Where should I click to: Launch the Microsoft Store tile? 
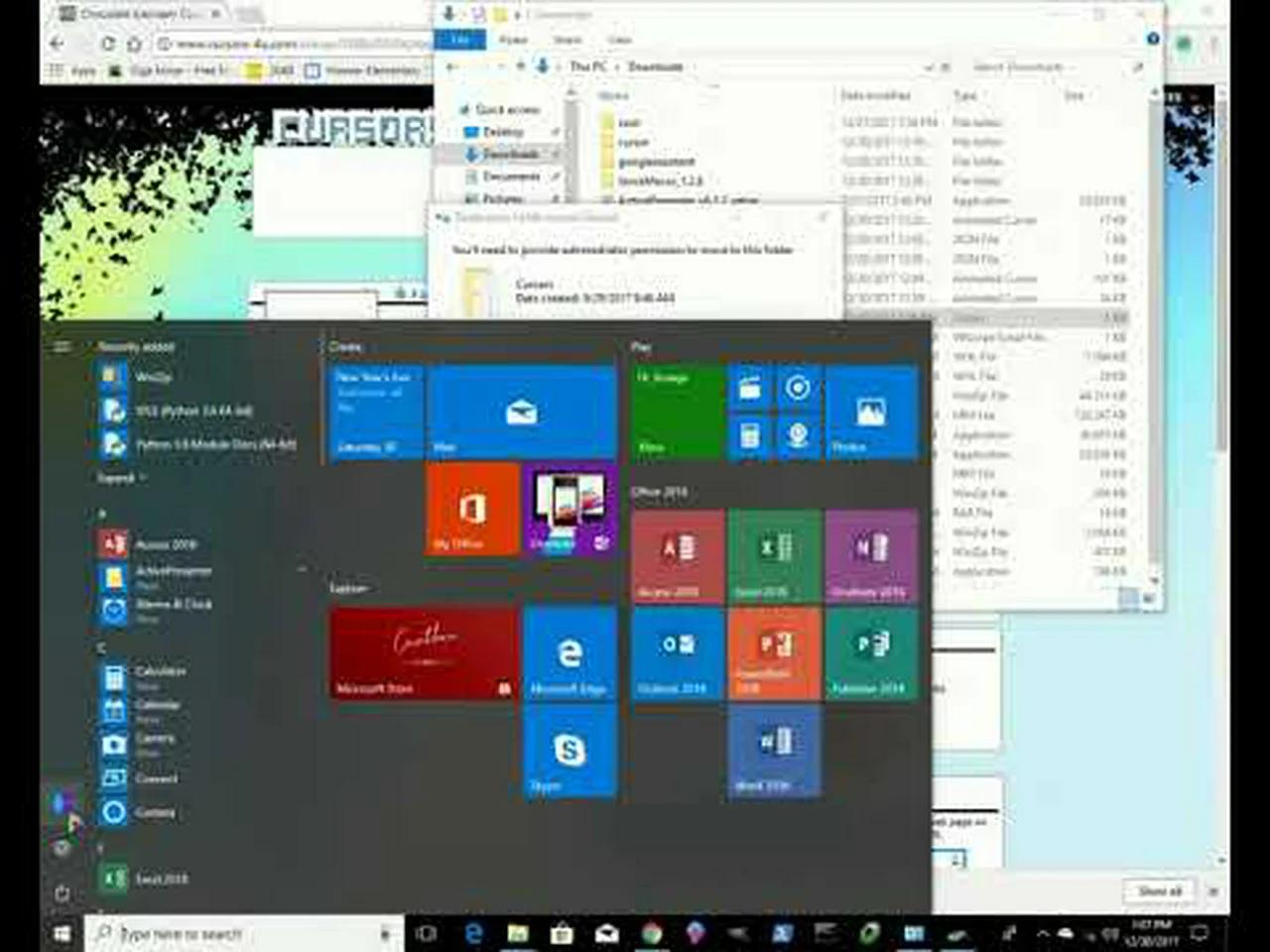click(422, 652)
